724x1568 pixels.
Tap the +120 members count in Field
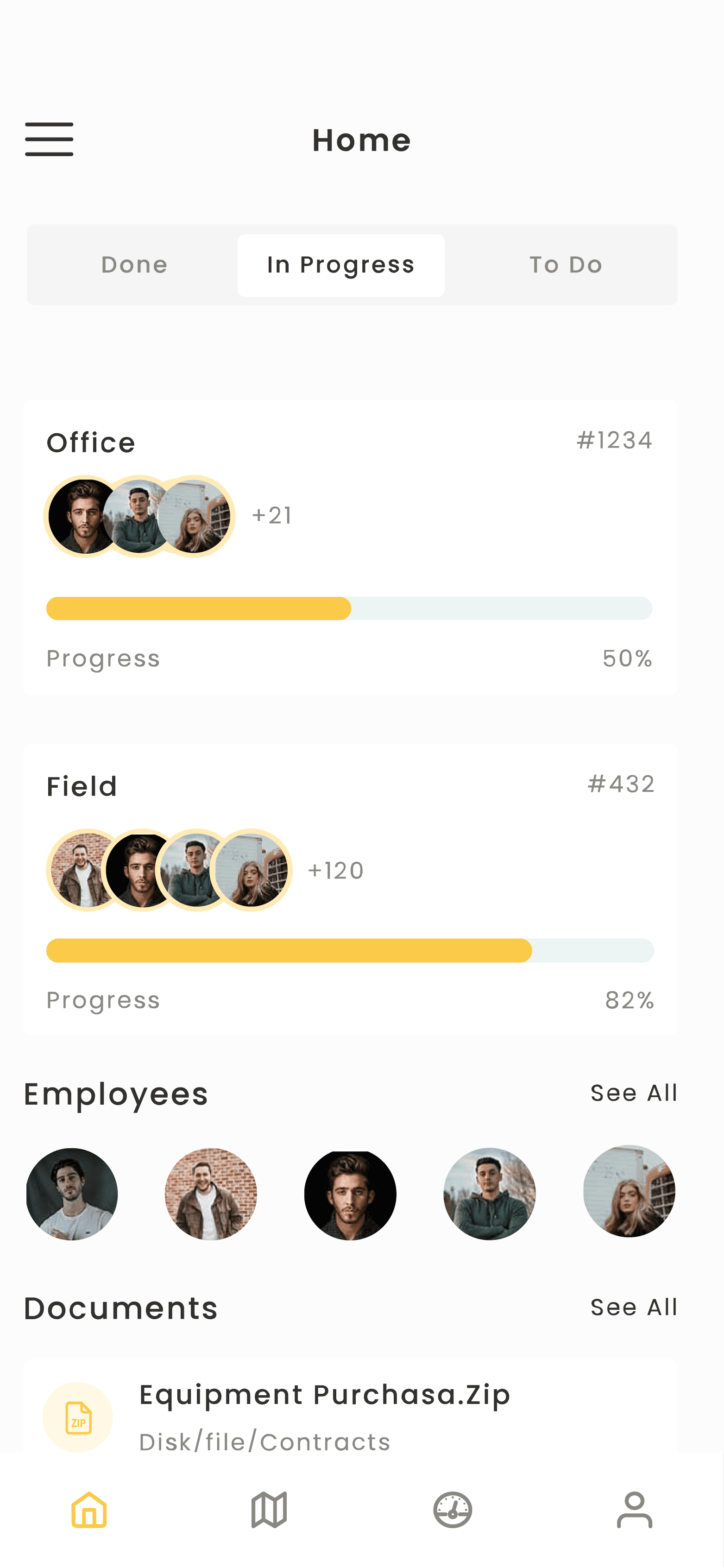[336, 871]
